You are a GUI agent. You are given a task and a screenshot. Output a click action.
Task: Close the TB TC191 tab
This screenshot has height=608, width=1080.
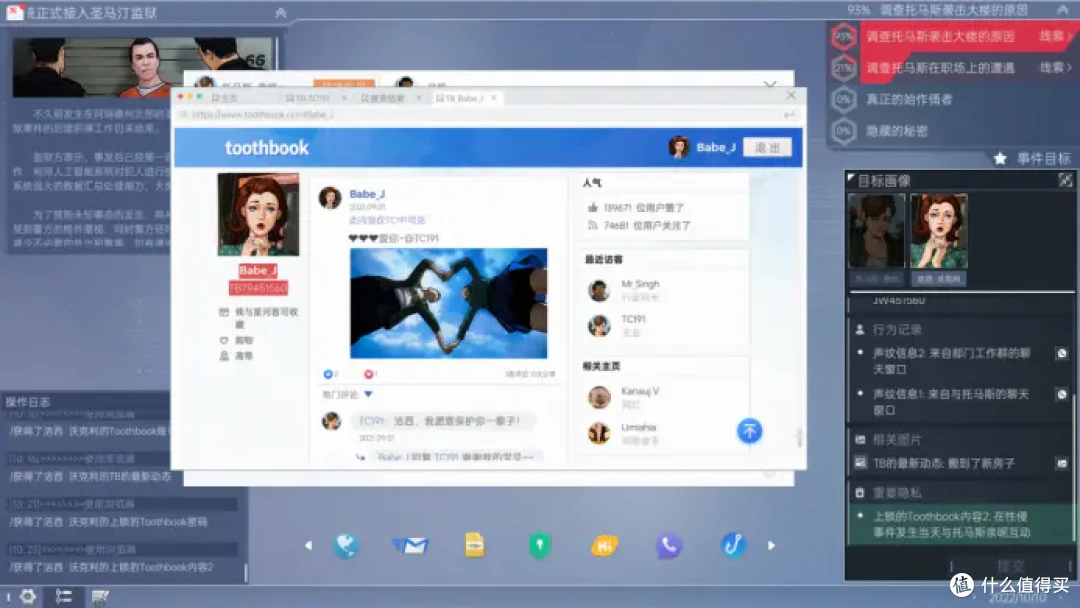344,98
